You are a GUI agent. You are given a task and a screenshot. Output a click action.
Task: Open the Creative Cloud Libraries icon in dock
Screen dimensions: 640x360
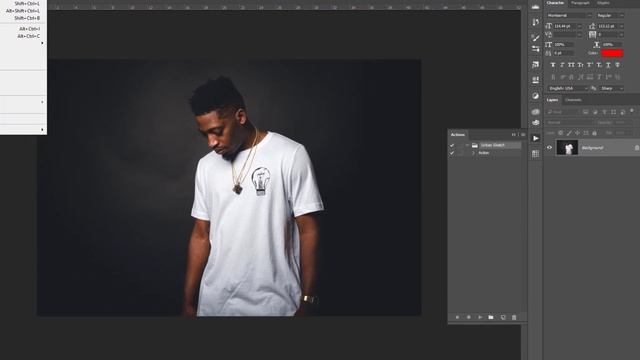pos(536,111)
